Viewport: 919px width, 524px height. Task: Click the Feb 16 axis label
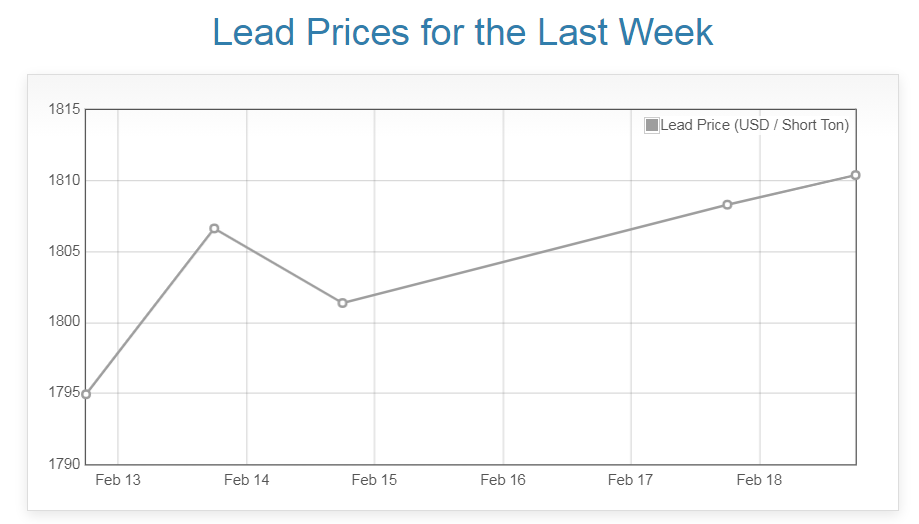click(502, 480)
